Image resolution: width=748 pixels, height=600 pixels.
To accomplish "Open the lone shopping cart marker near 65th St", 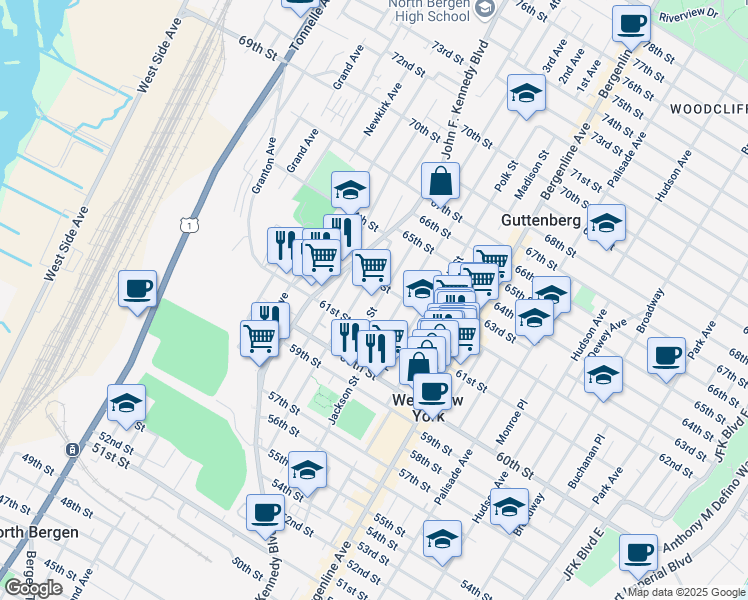I will coord(372,269).
